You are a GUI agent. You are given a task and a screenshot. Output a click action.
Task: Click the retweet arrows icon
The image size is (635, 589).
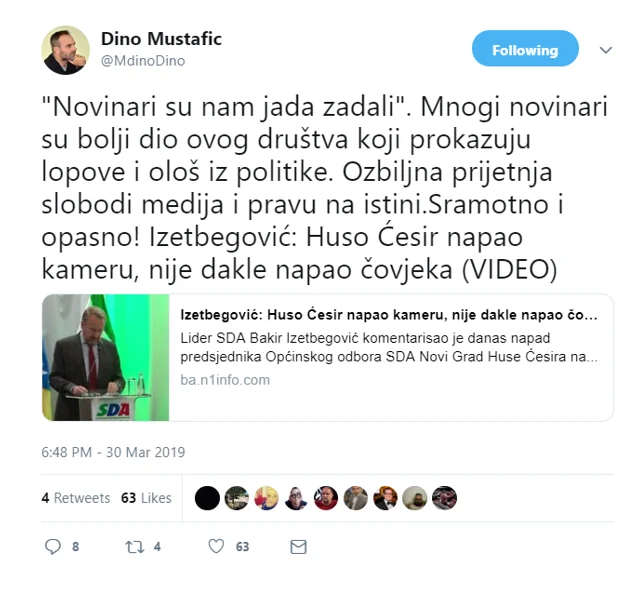(134, 547)
